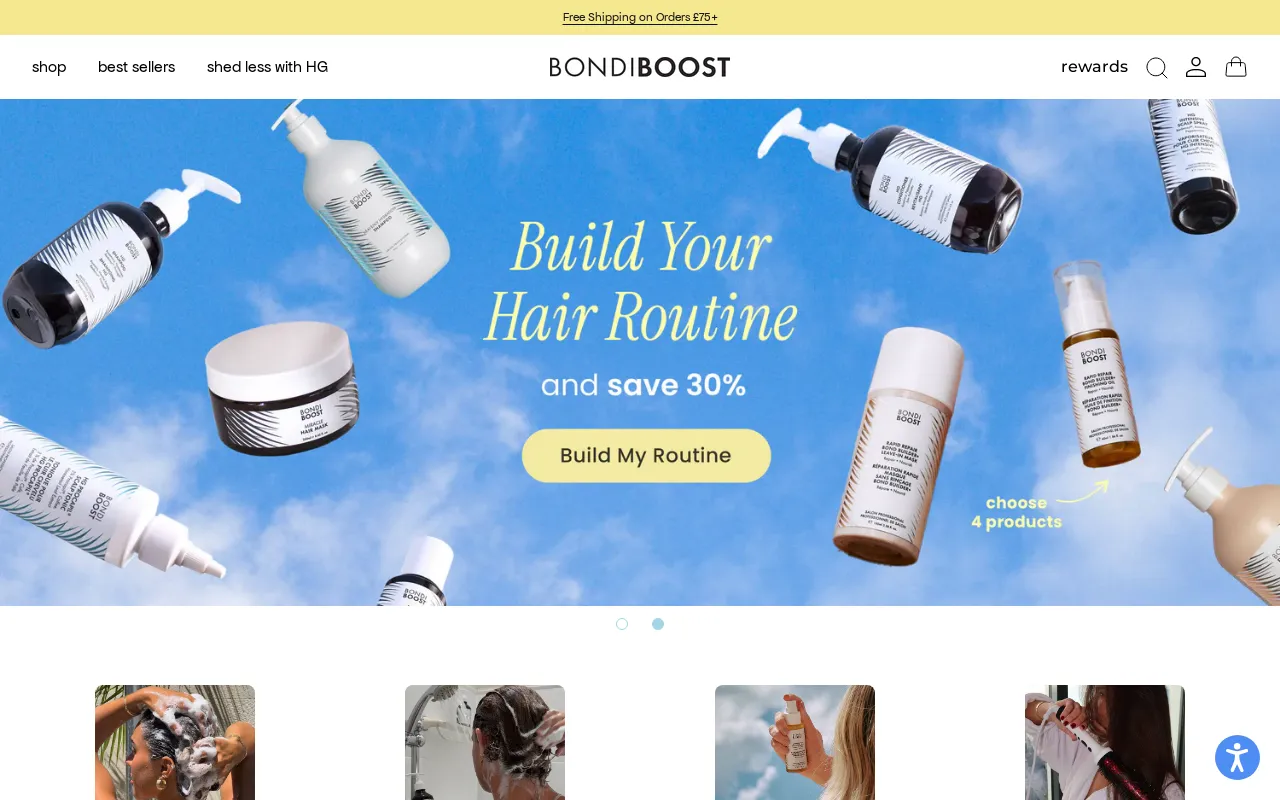The image size is (1280, 800).
Task: Open Free Shipping on Orders £75+ link
Action: tap(640, 17)
